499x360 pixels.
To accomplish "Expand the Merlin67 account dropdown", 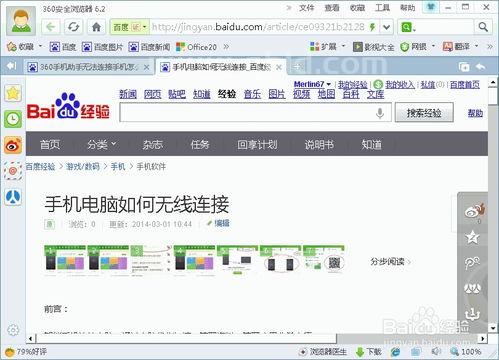I will [312, 84].
